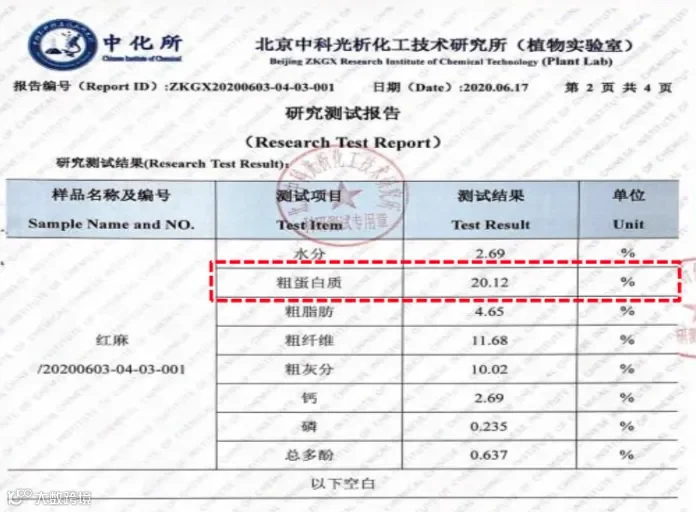Click the 测试项目 column header
Screen dimensions: 696x512
tap(309, 195)
